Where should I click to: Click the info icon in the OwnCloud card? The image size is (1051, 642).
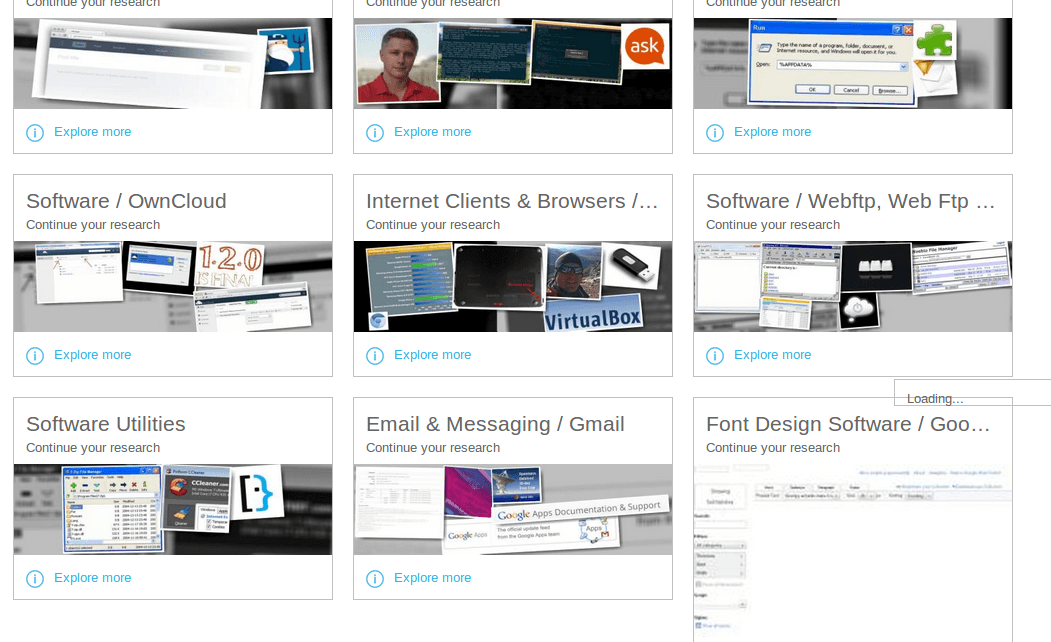(35, 356)
